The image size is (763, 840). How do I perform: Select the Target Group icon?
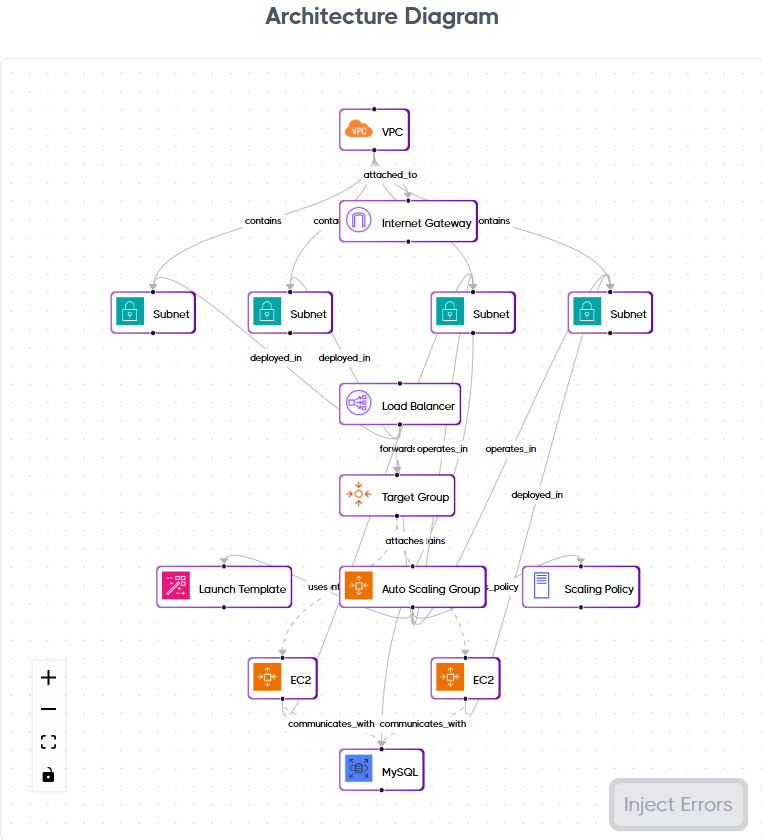359,496
